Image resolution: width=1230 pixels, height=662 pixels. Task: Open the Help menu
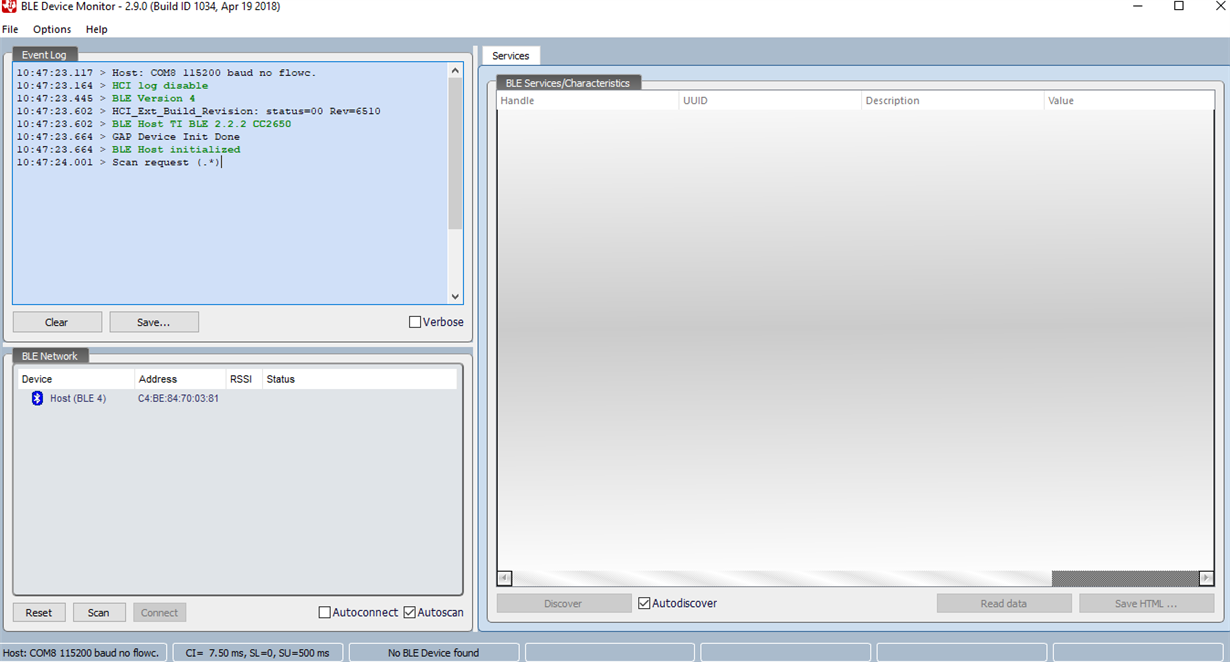(96, 30)
